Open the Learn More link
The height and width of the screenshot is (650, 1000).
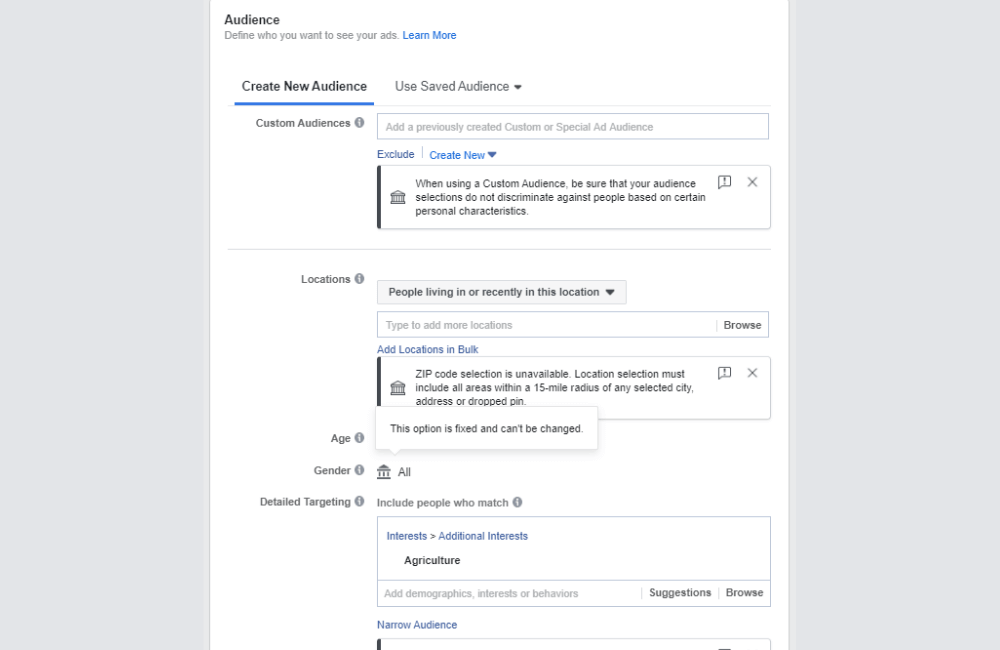[429, 35]
